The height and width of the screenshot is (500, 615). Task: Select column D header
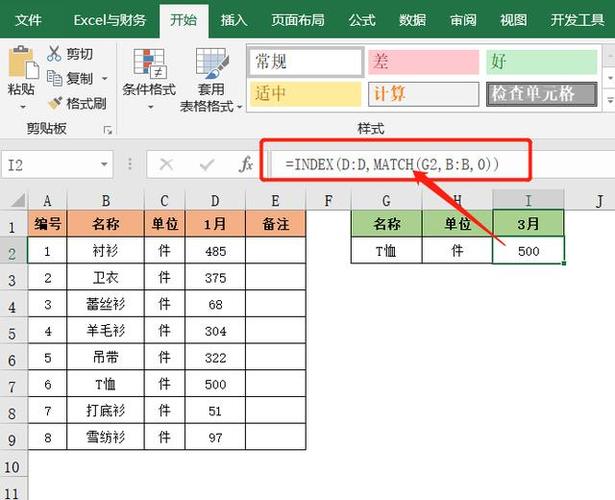click(x=215, y=200)
